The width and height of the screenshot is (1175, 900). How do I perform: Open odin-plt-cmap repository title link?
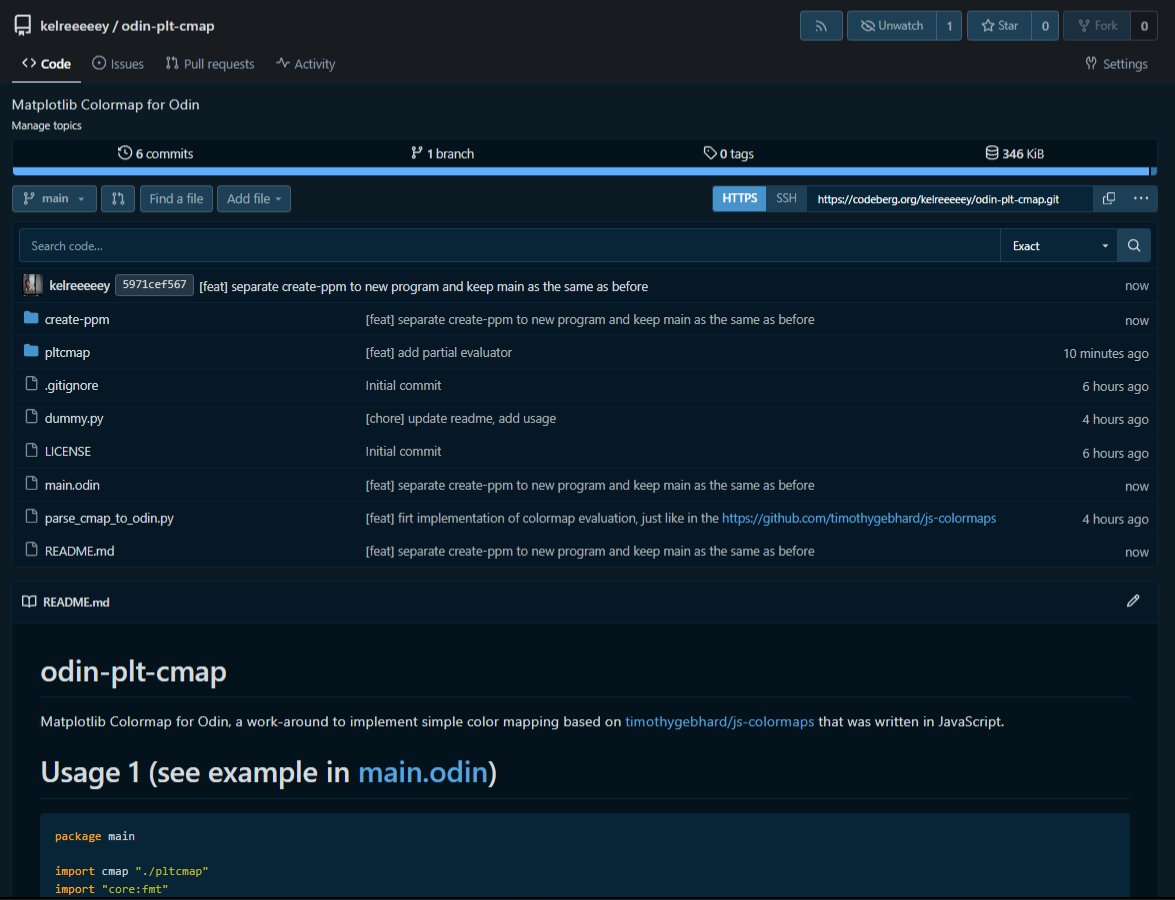(168, 25)
